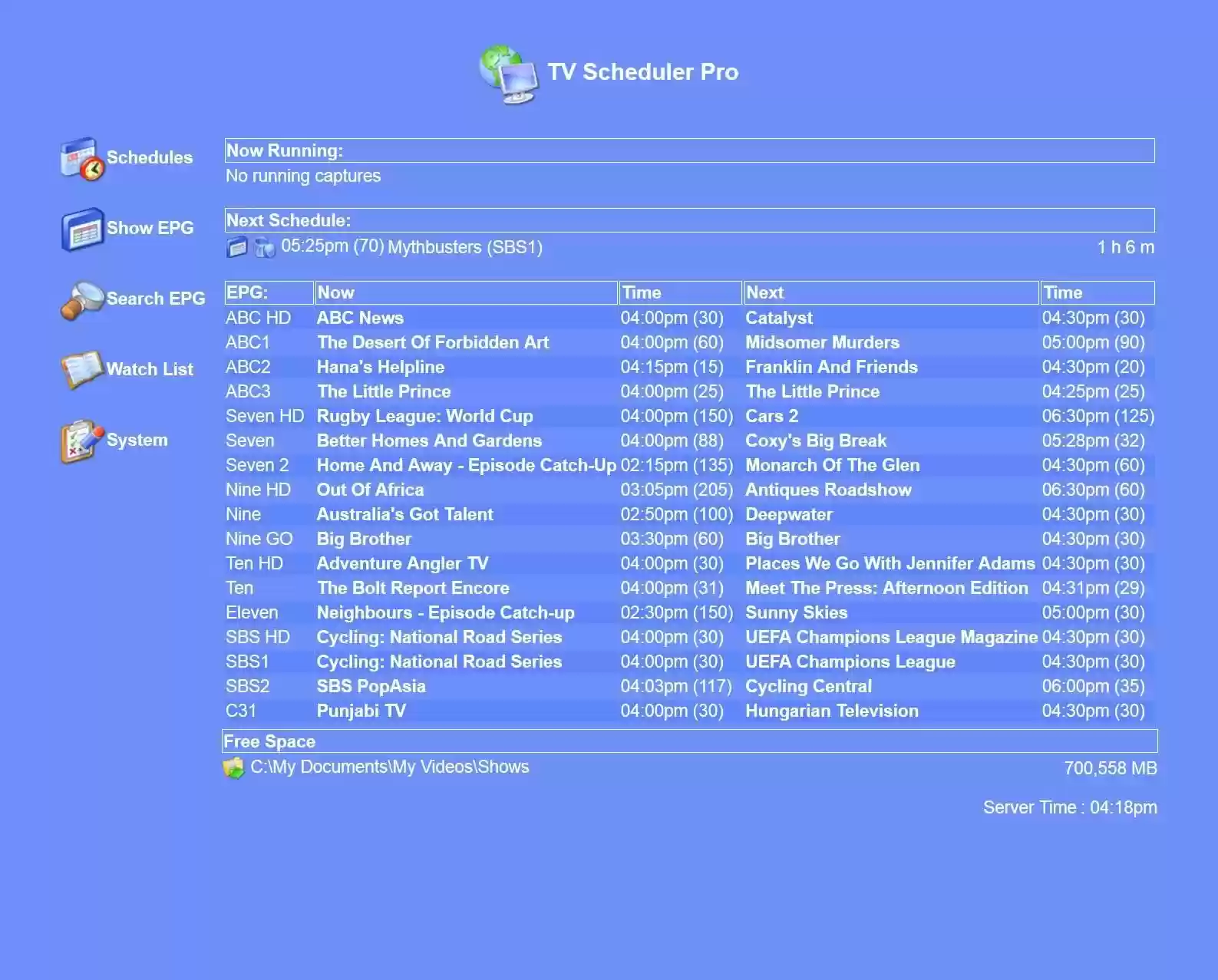1218x980 pixels.
Task: Click the Show EPG guide icon
Action: tap(82, 229)
